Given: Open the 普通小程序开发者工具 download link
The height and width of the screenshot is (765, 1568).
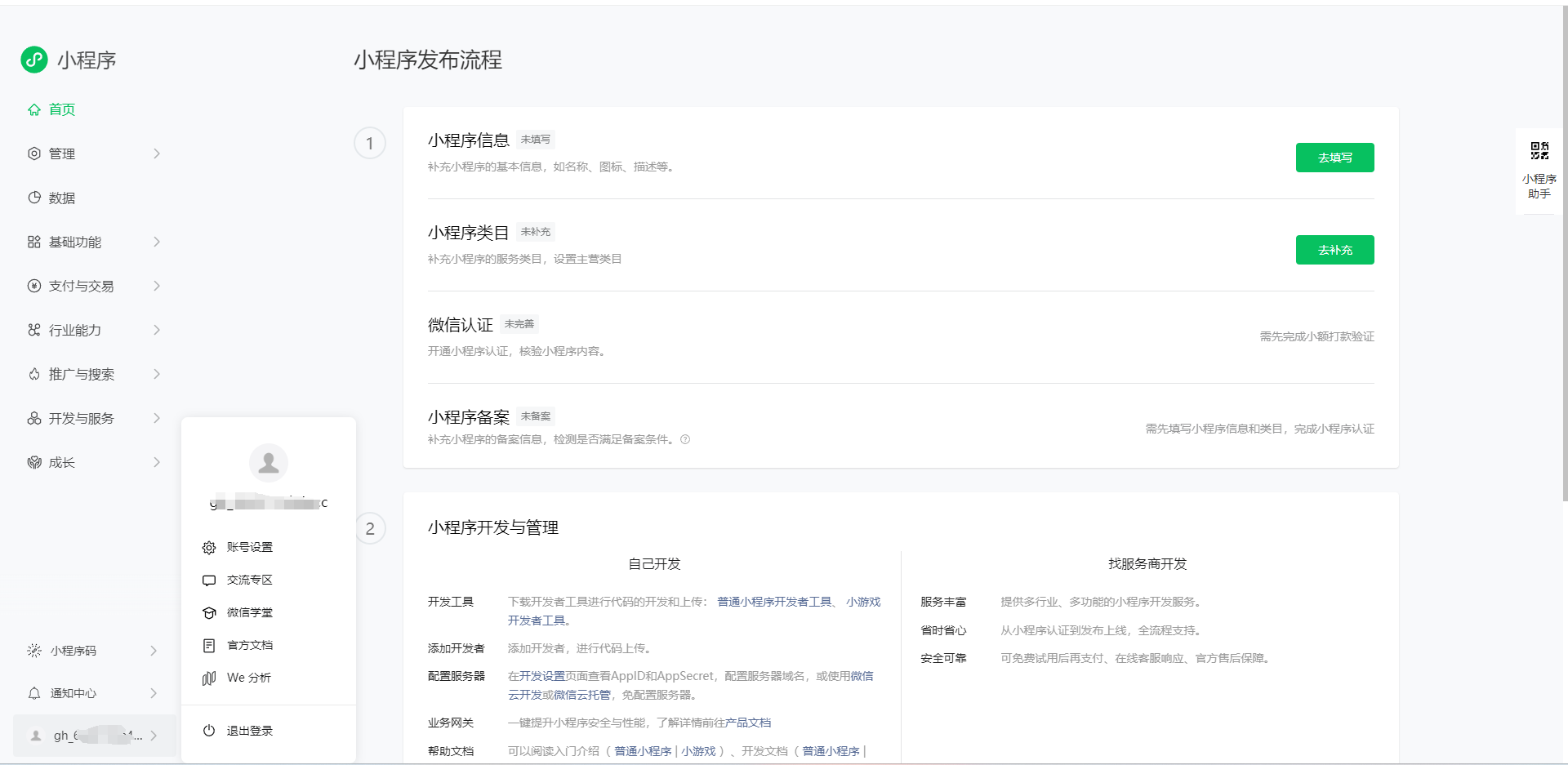Looking at the screenshot, I should coord(774,602).
